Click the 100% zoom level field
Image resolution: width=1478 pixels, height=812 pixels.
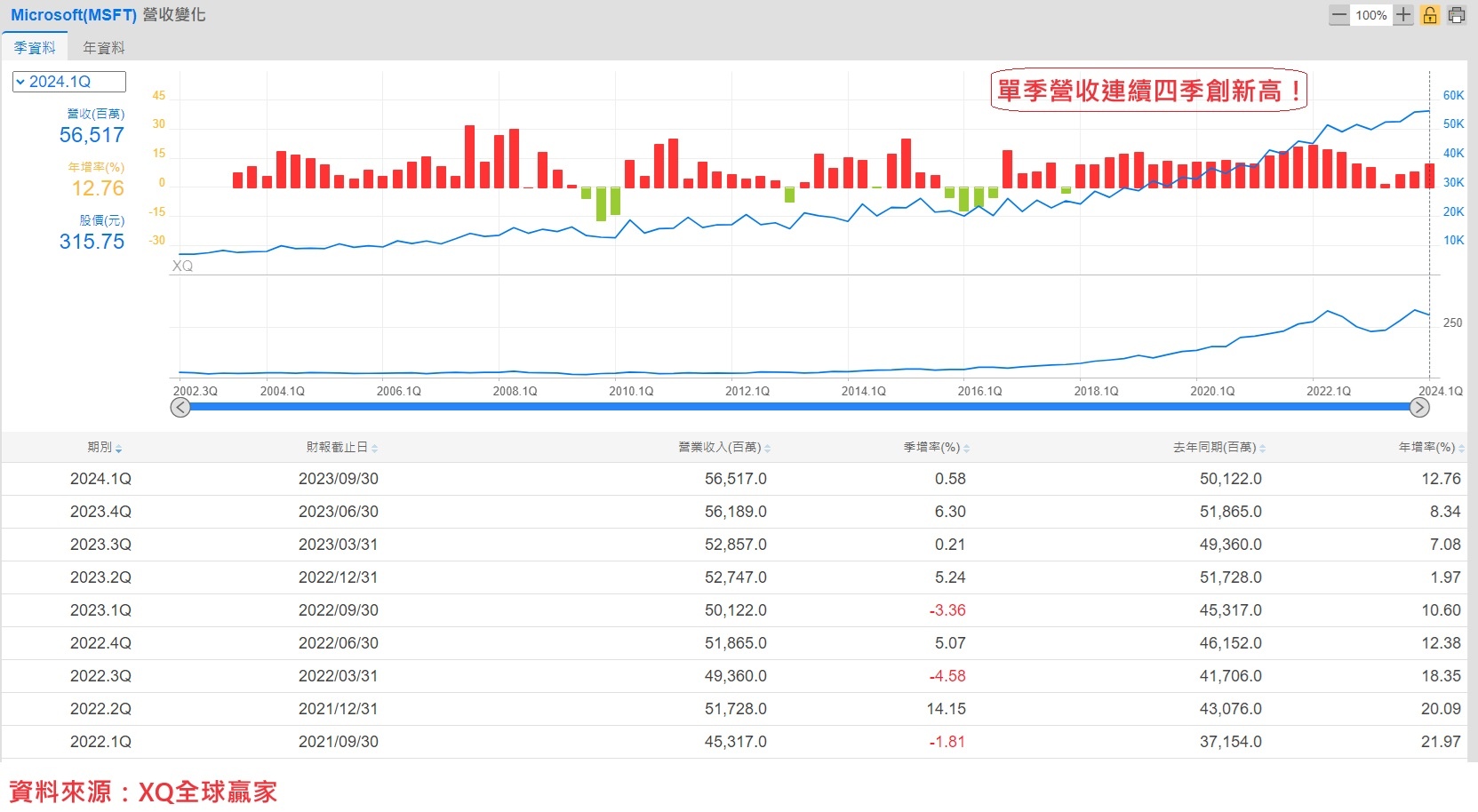click(x=1371, y=15)
